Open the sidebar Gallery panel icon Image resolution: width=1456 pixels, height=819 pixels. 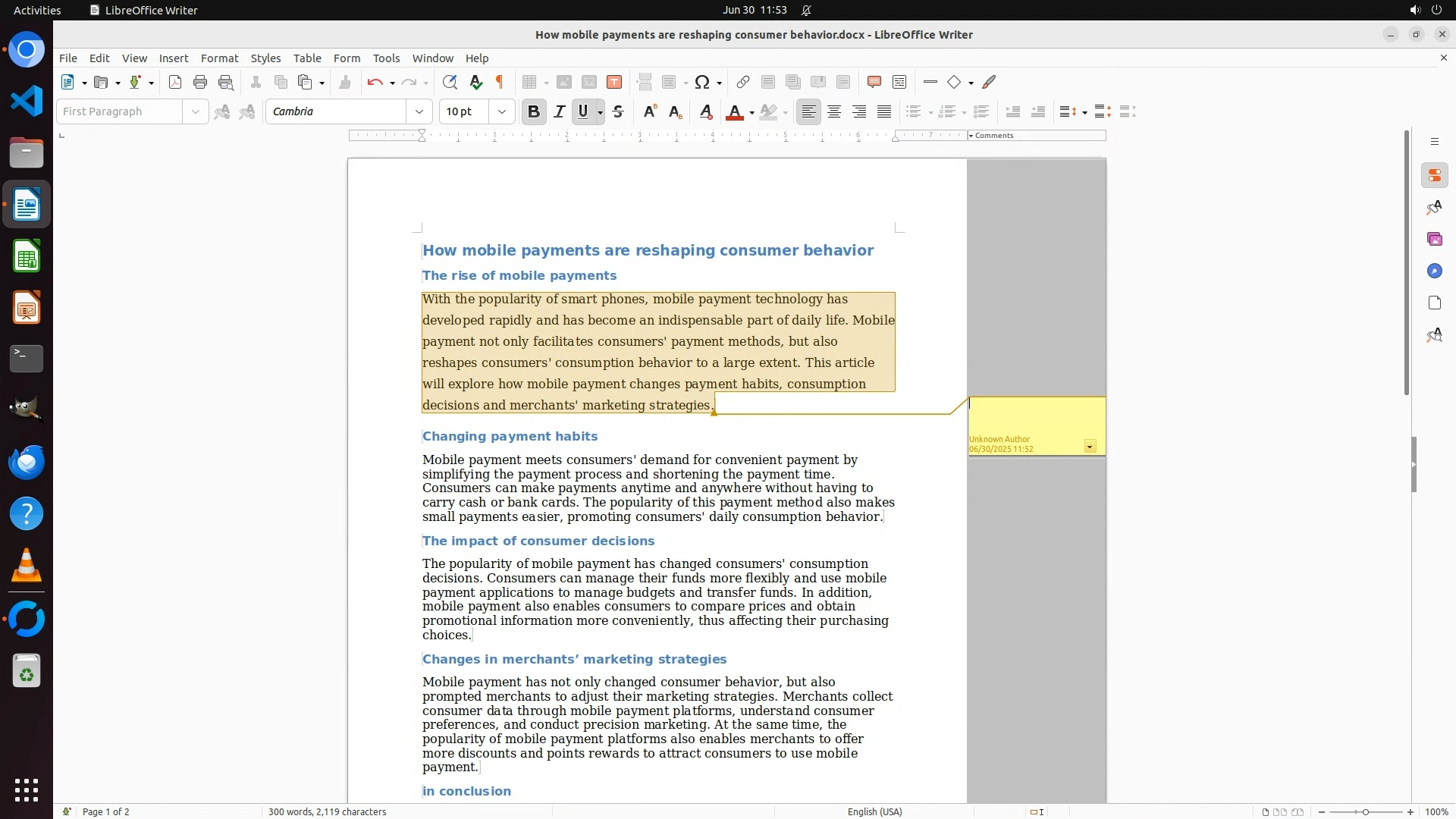click(x=1434, y=240)
